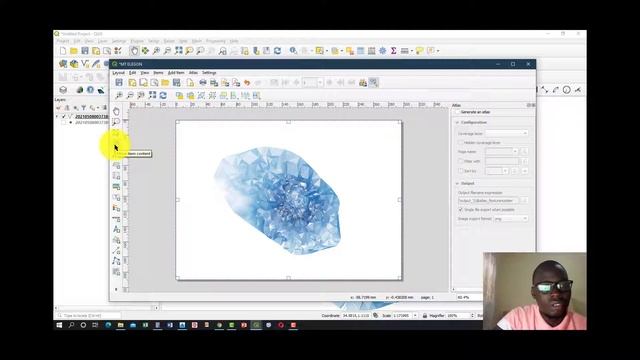Toggle the Sort by checkbox
The height and width of the screenshot is (360, 640).
click(460, 171)
